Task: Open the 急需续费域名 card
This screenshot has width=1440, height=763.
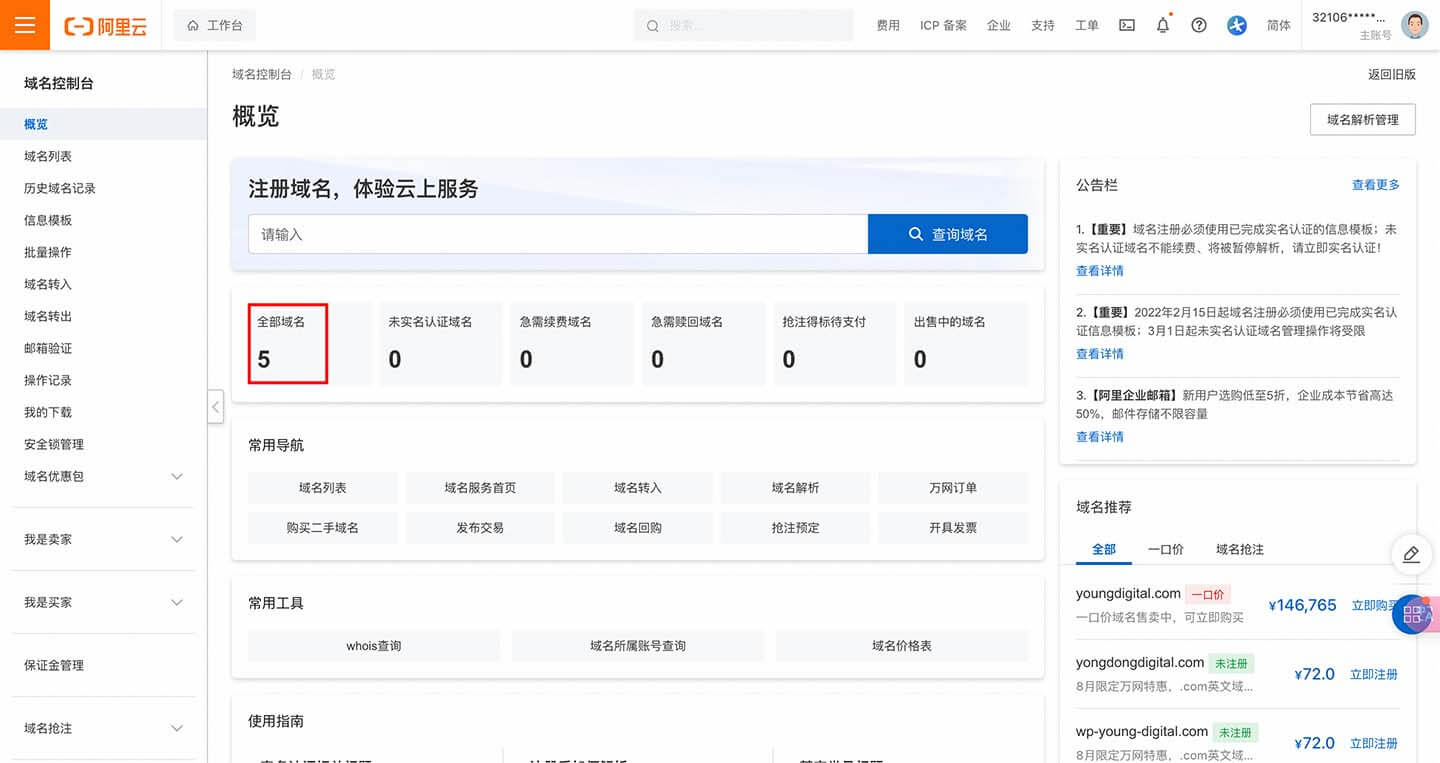Action: pos(572,343)
